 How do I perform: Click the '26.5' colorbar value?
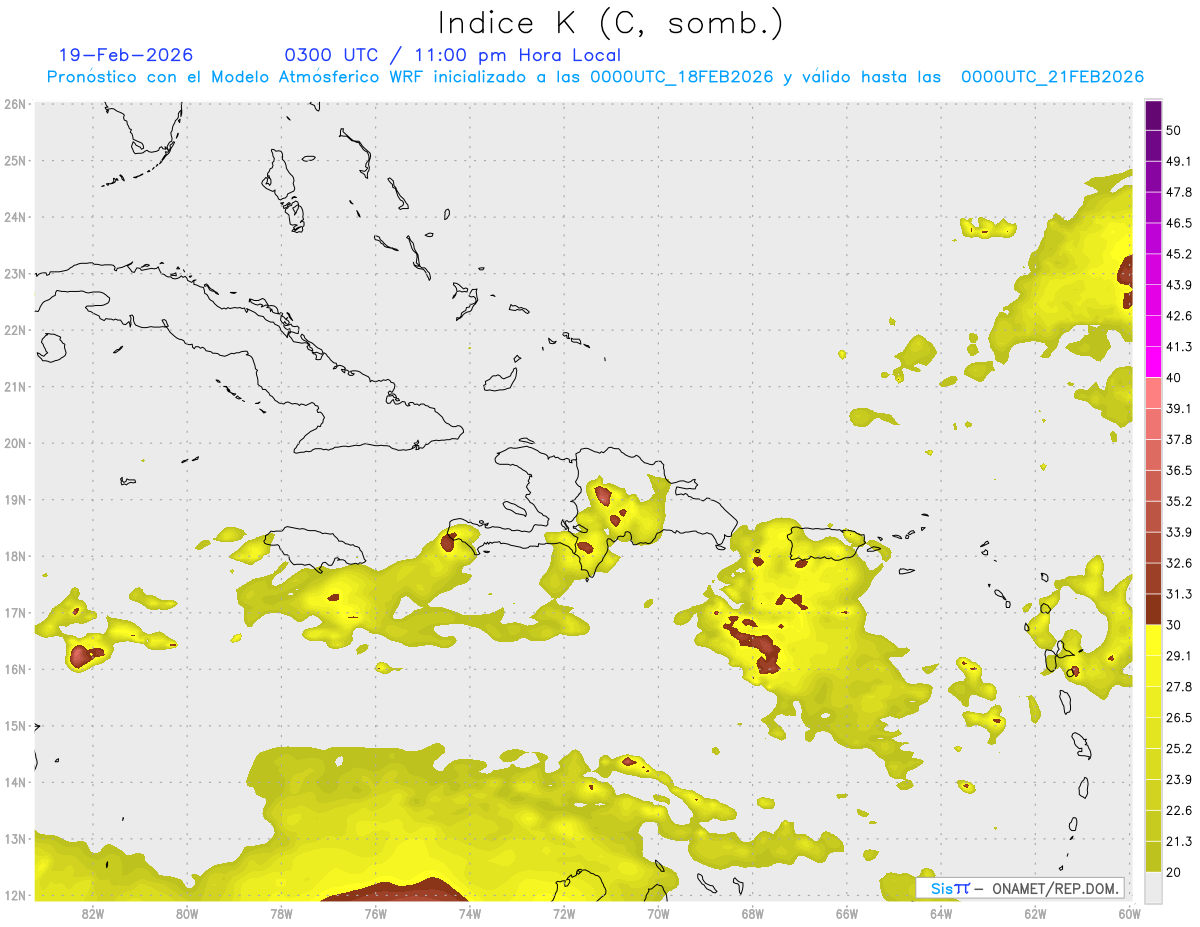(1179, 717)
